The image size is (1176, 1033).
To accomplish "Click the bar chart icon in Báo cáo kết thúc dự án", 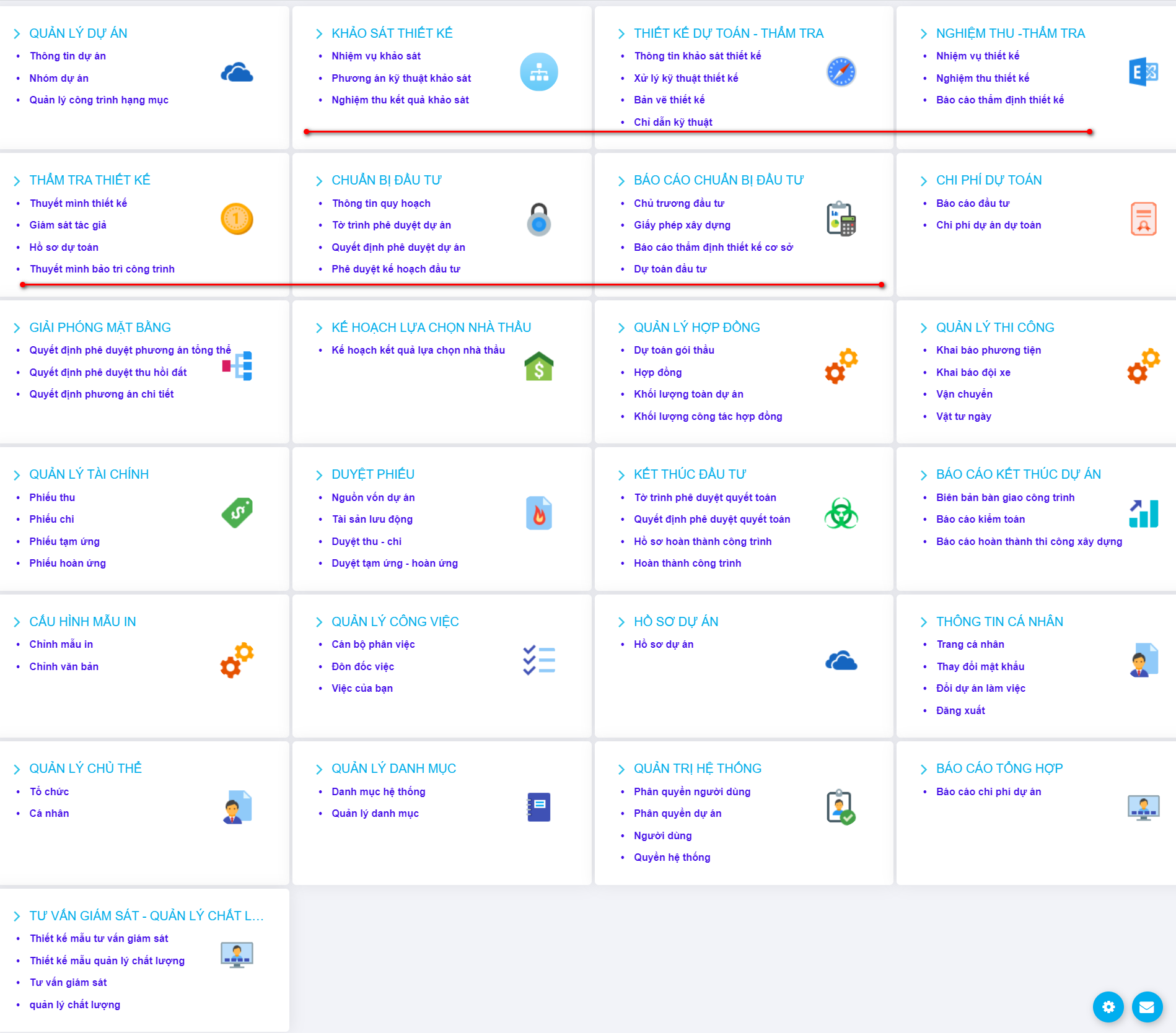I will (1143, 513).
